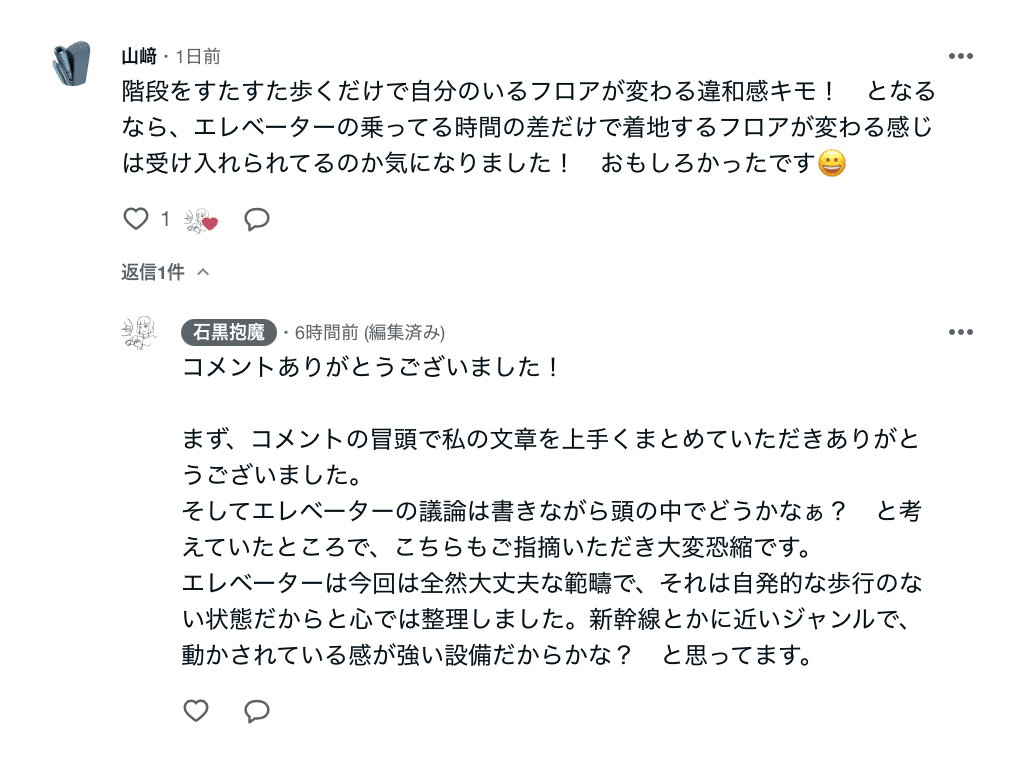This screenshot has height=760, width=1010.
Task: Like 山﨑's comment with the heart icon
Action: [136, 219]
